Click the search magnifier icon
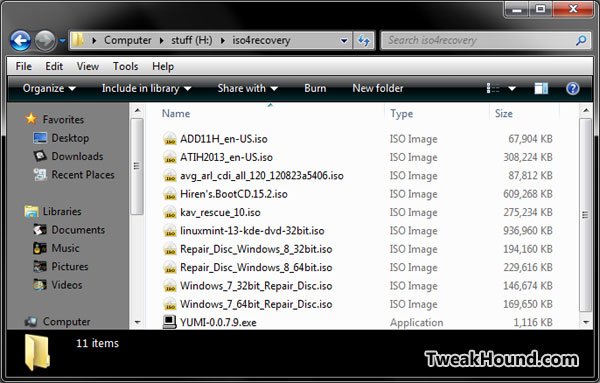600x383 pixels. point(581,40)
